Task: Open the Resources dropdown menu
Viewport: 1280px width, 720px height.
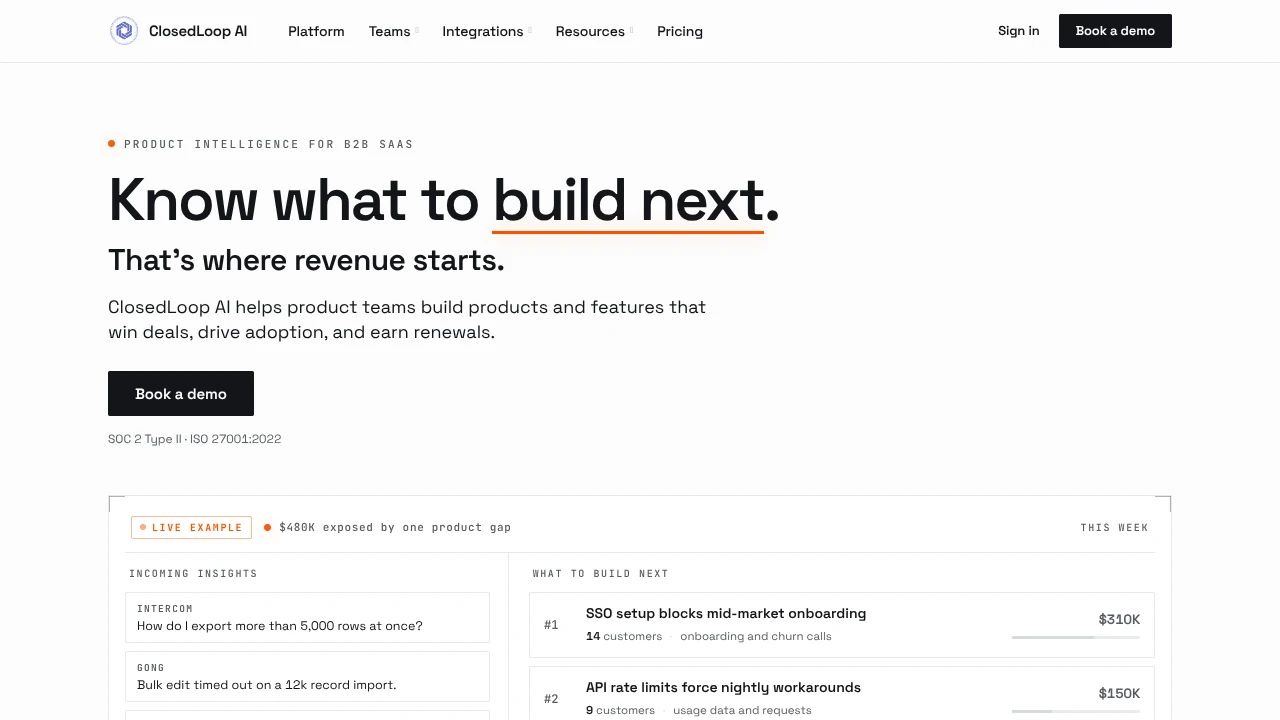Action: (595, 31)
